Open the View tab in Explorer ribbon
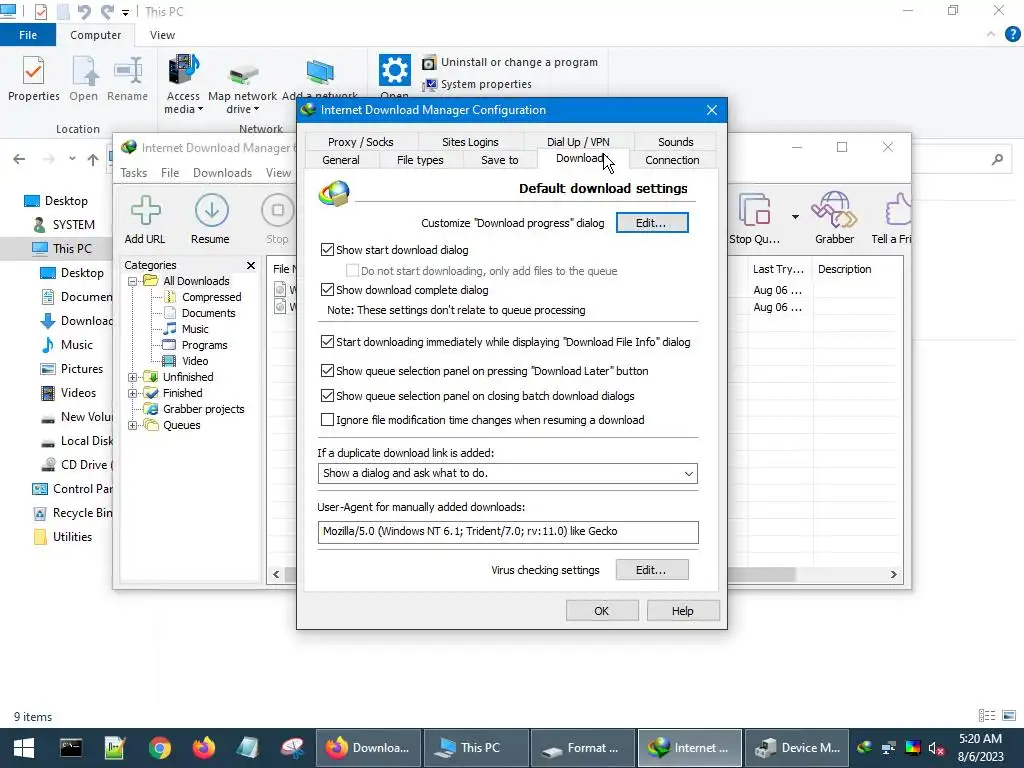Image resolution: width=1024 pixels, height=768 pixels. 162,35
